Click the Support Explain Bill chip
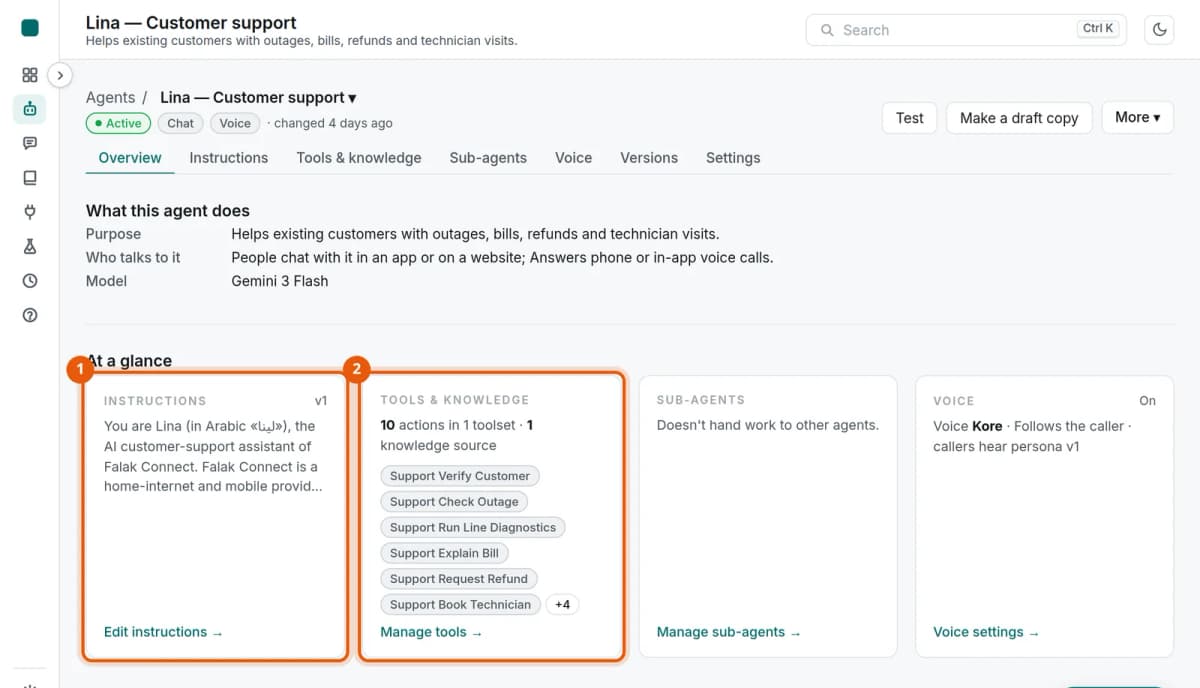This screenshot has height=688, width=1200. (444, 553)
